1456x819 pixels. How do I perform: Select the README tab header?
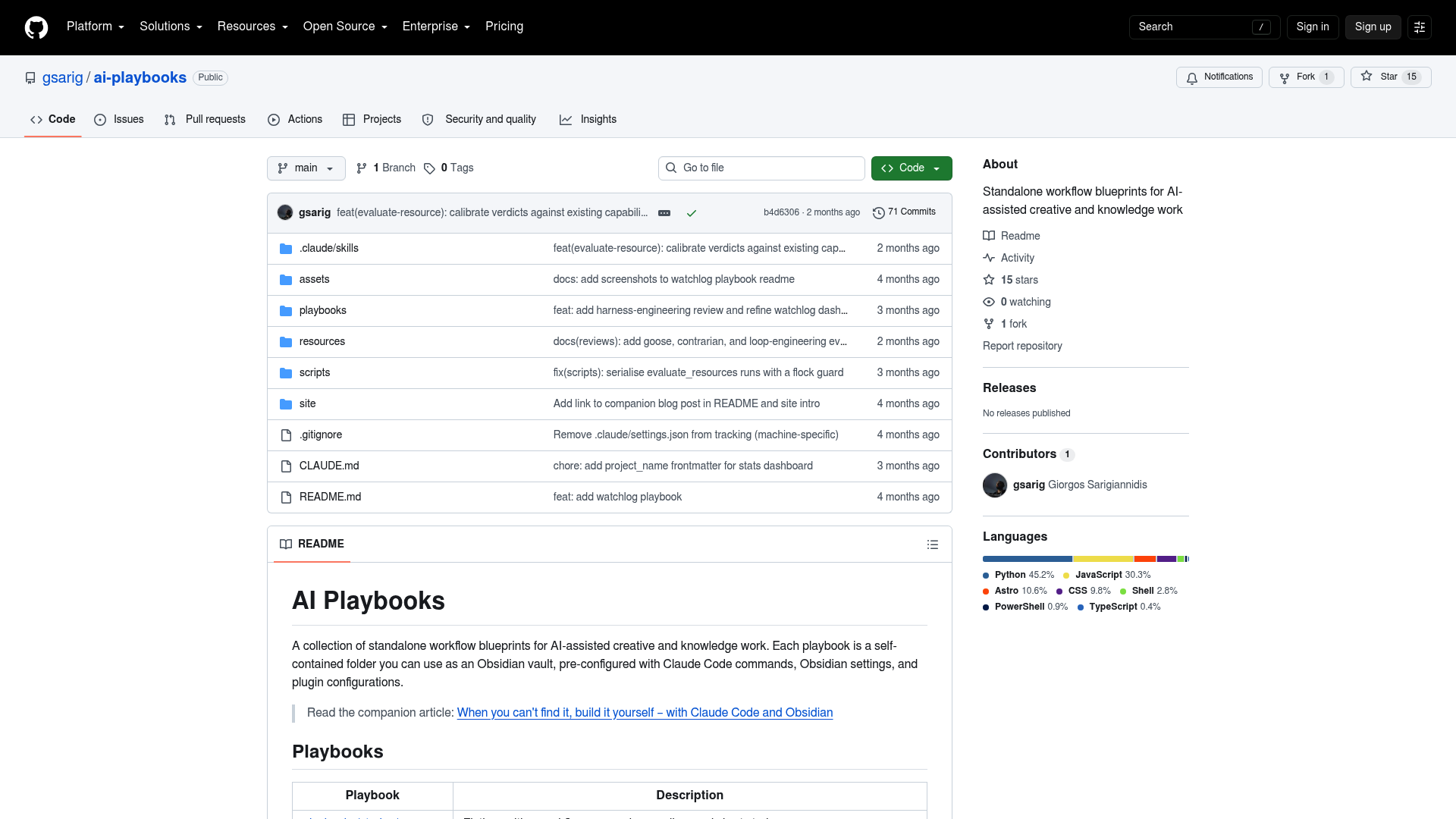click(x=312, y=544)
